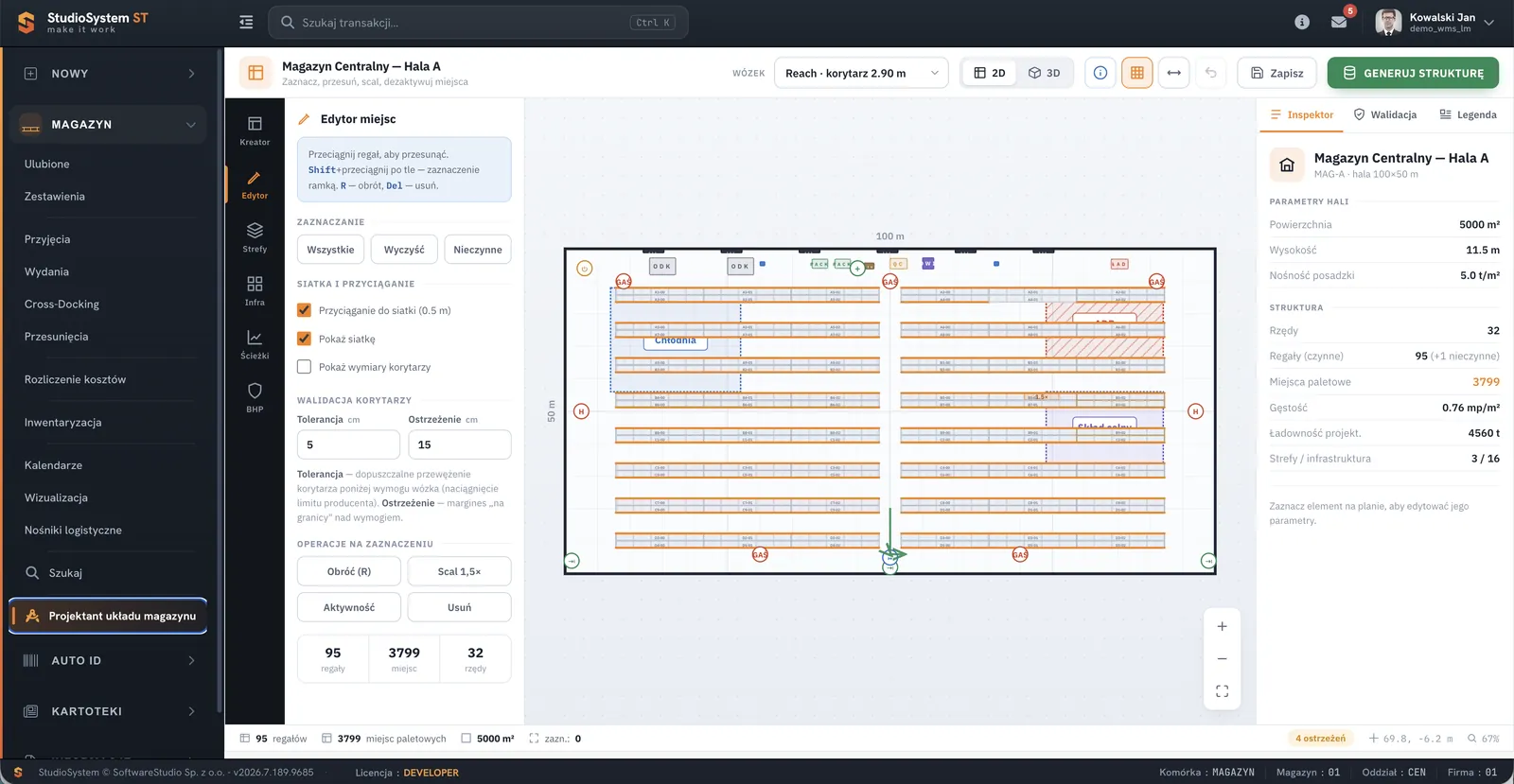This screenshot has width=1514, height=784.
Task: Click the red hatched zone on plan
Action: [1104, 330]
